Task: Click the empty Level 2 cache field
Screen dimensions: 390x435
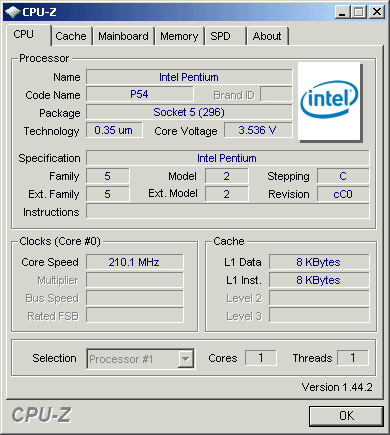Action: click(319, 298)
